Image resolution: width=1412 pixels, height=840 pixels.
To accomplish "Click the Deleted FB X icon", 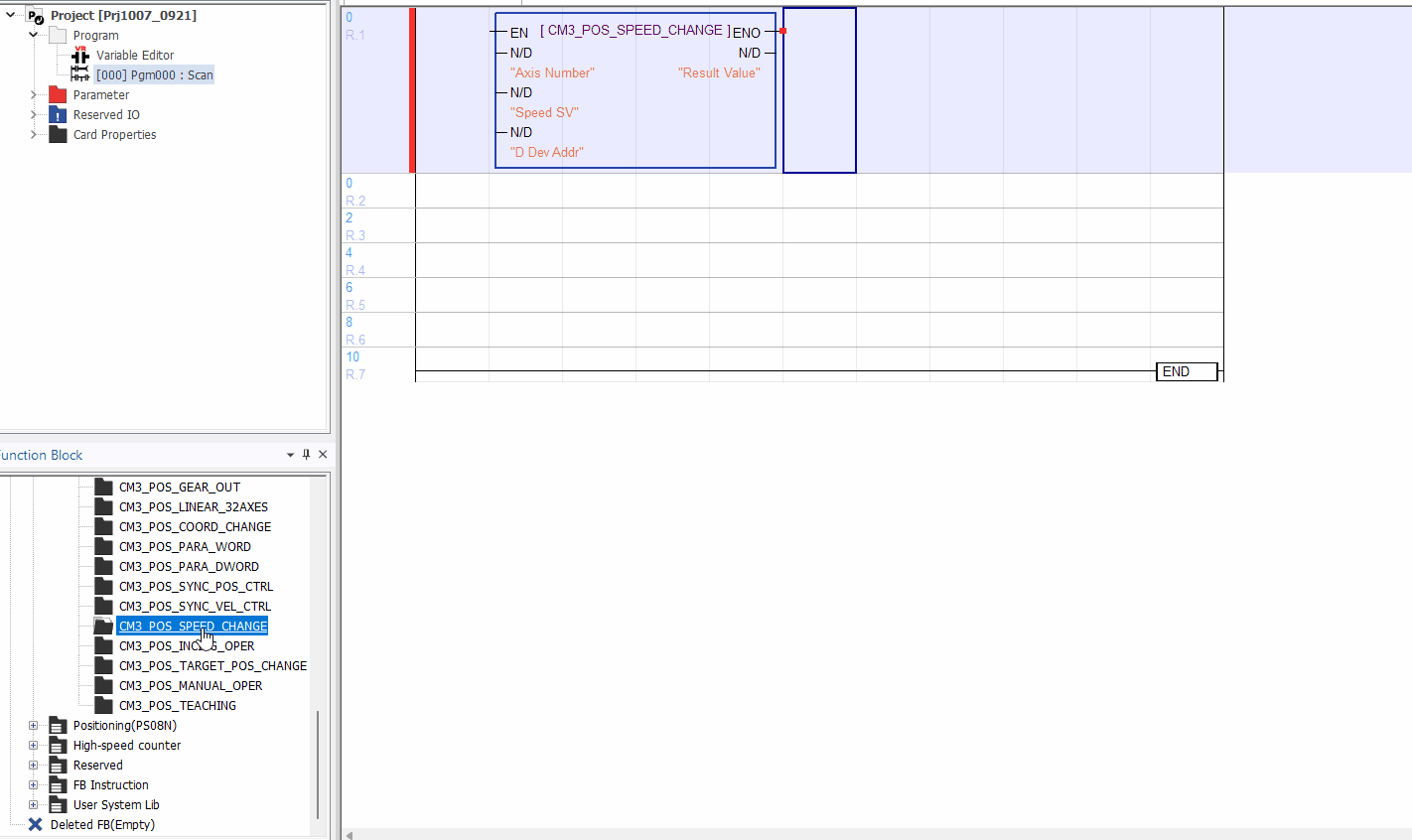I will tap(35, 825).
